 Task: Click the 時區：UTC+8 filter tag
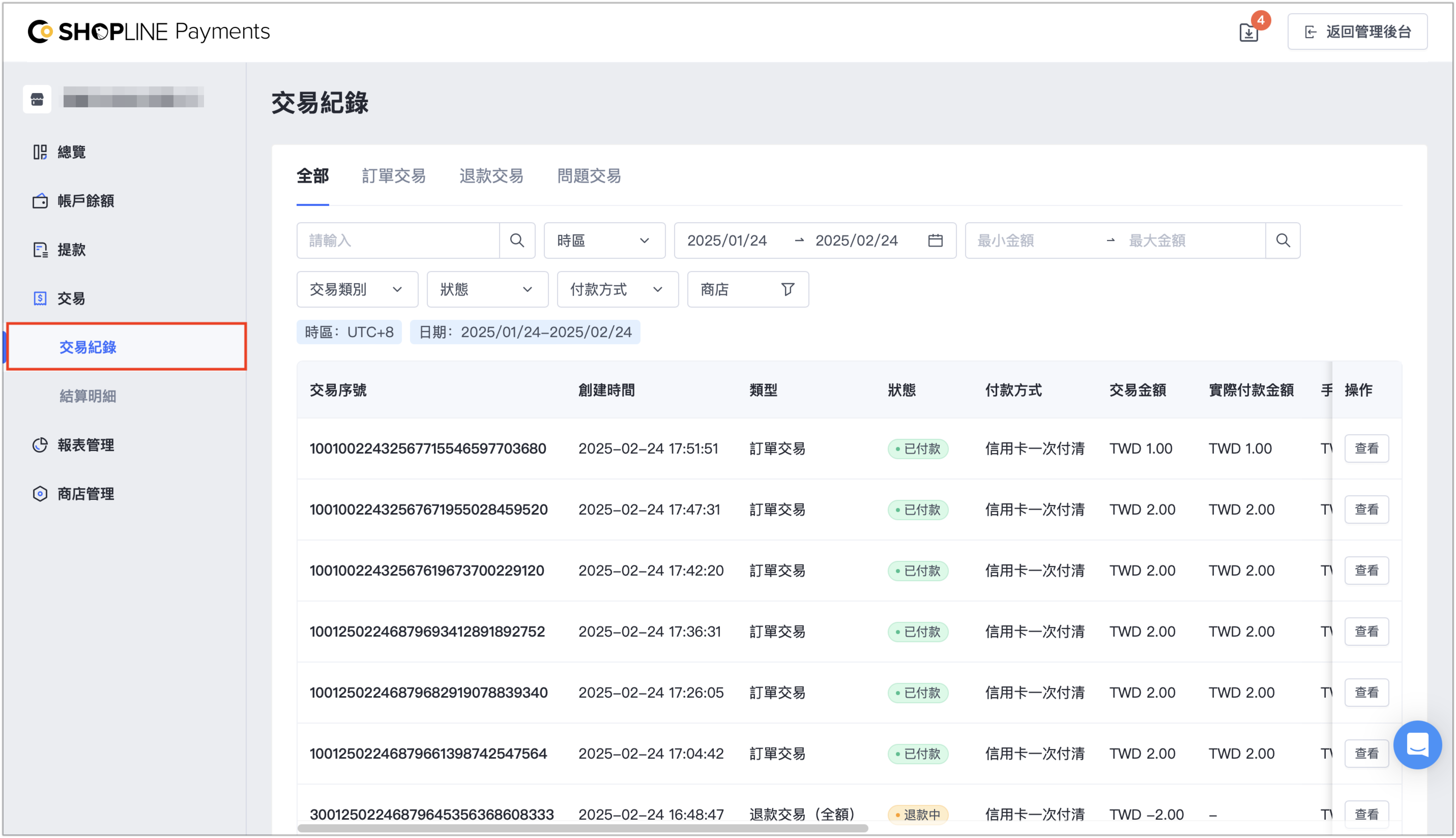349,332
